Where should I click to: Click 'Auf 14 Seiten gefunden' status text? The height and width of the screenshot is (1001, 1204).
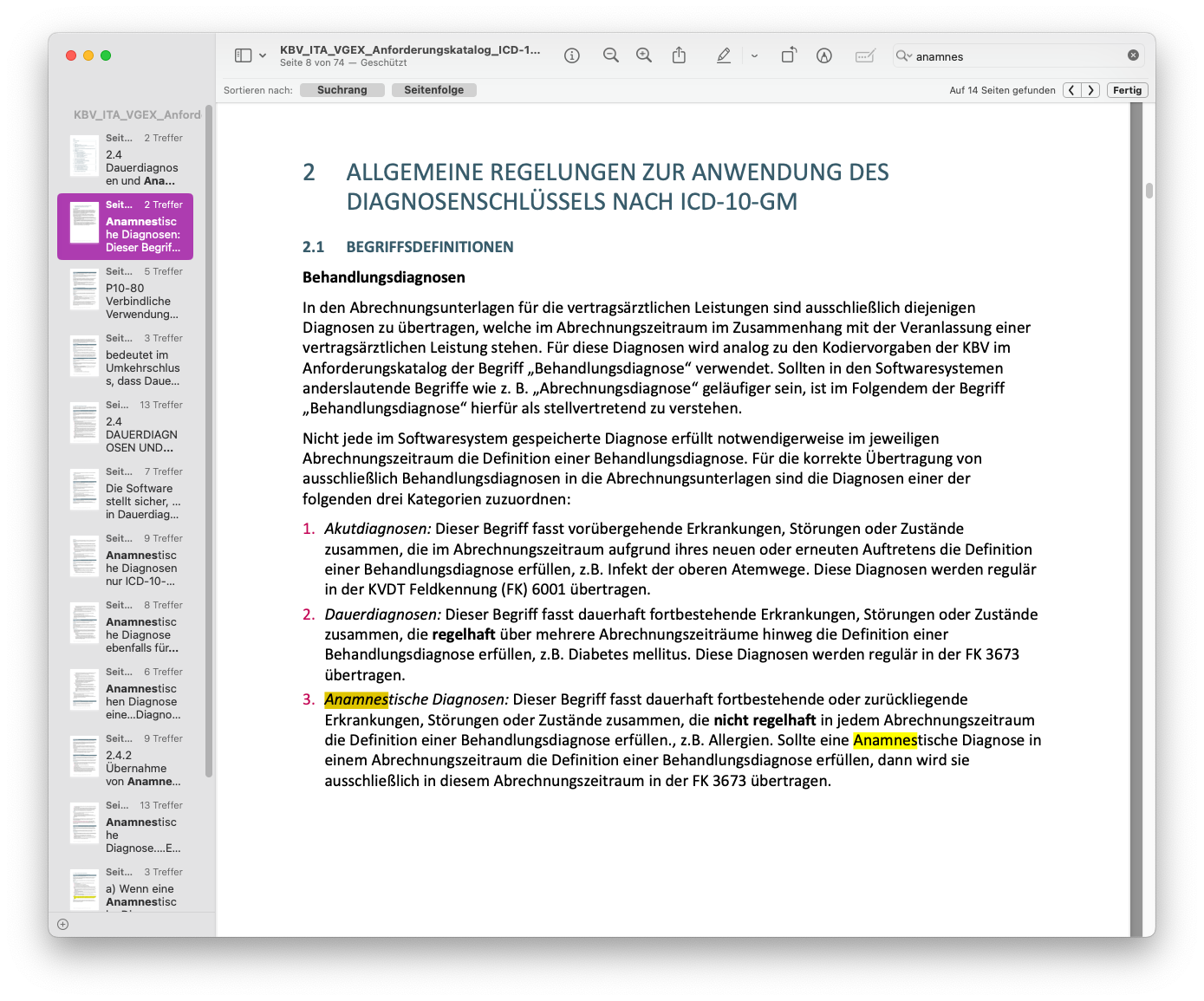1003,90
